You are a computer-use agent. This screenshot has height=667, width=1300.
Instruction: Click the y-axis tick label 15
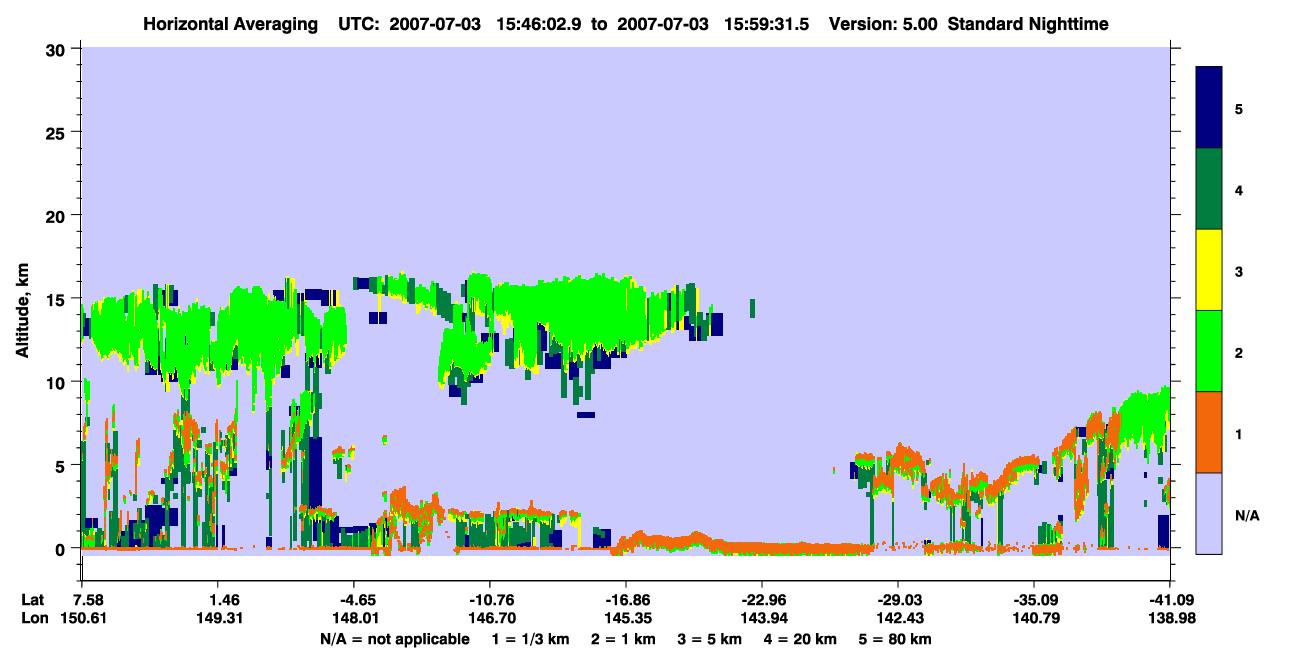pyautogui.click(x=57, y=299)
